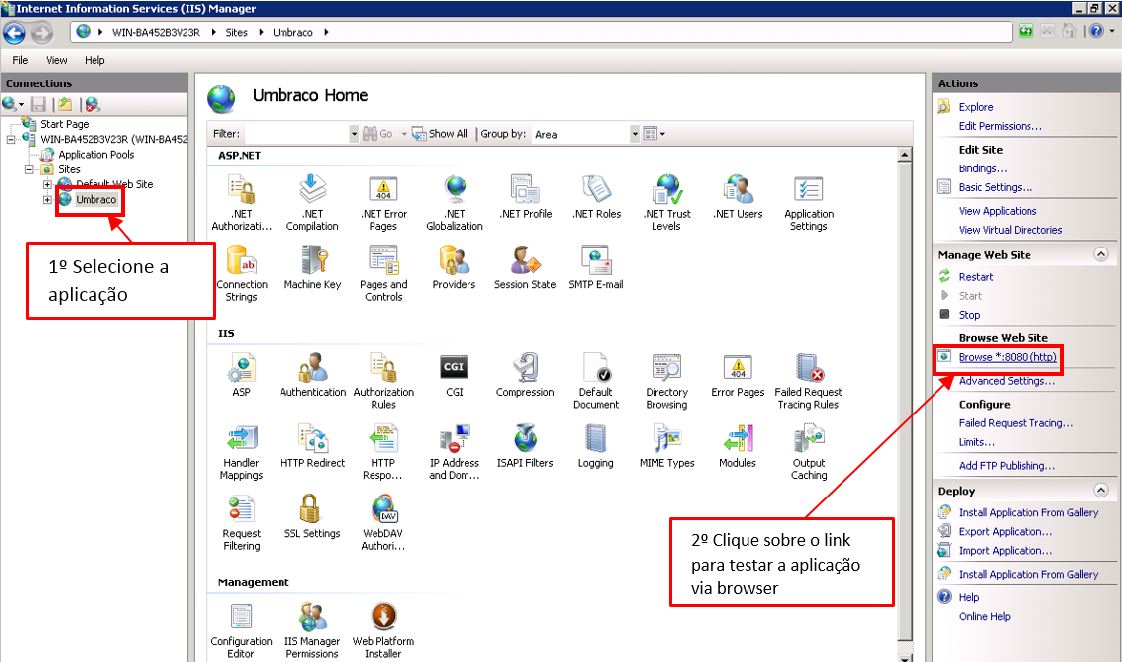
Task: Open the Compression feature
Action: point(525,375)
